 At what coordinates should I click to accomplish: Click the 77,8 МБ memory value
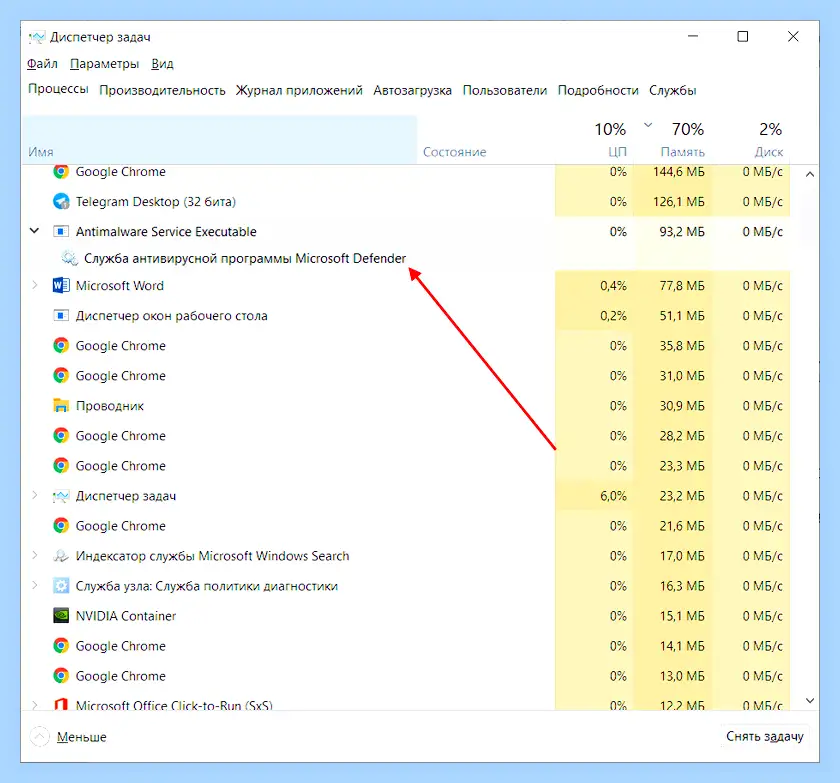click(681, 285)
